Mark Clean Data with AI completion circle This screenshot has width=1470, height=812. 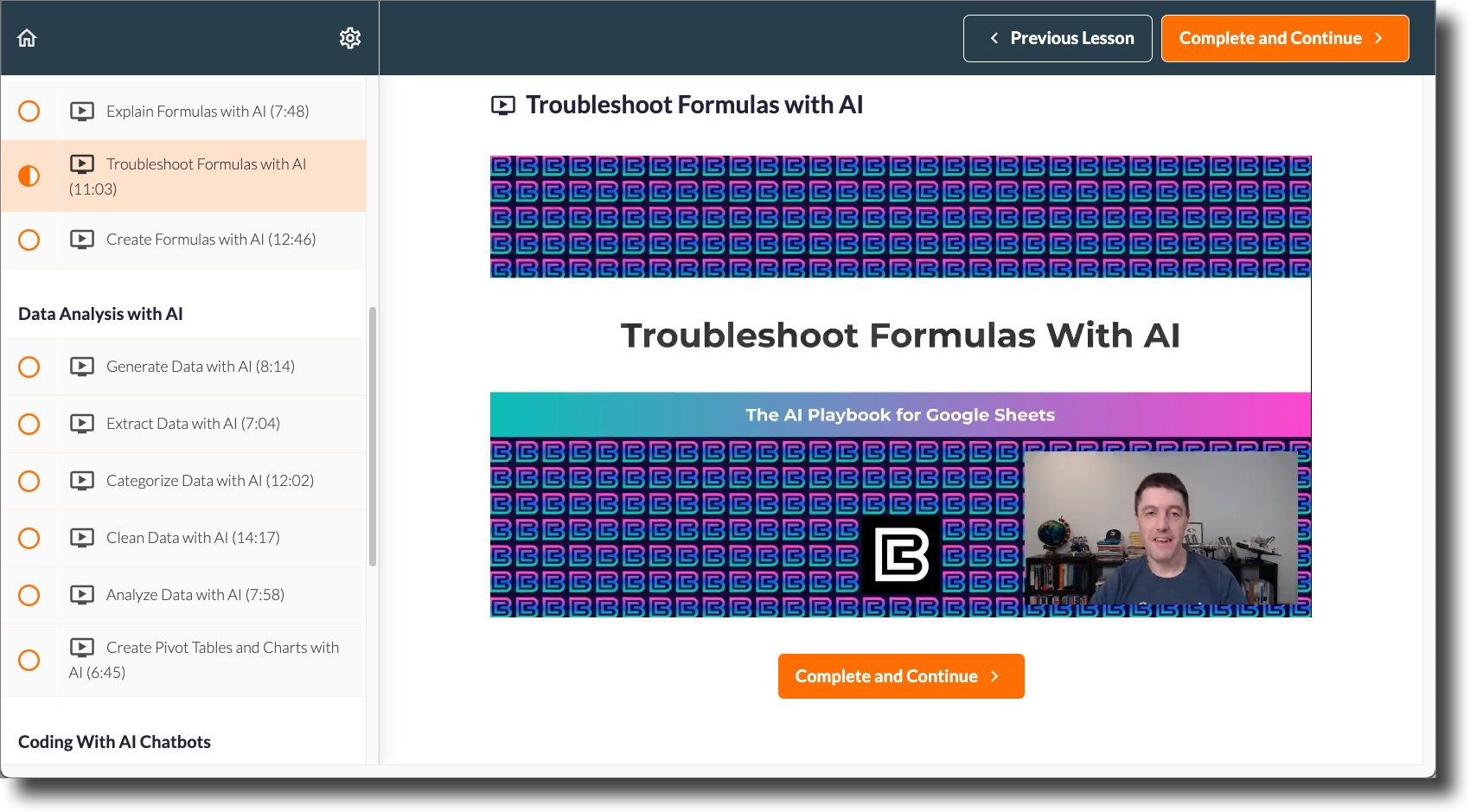[x=29, y=539]
